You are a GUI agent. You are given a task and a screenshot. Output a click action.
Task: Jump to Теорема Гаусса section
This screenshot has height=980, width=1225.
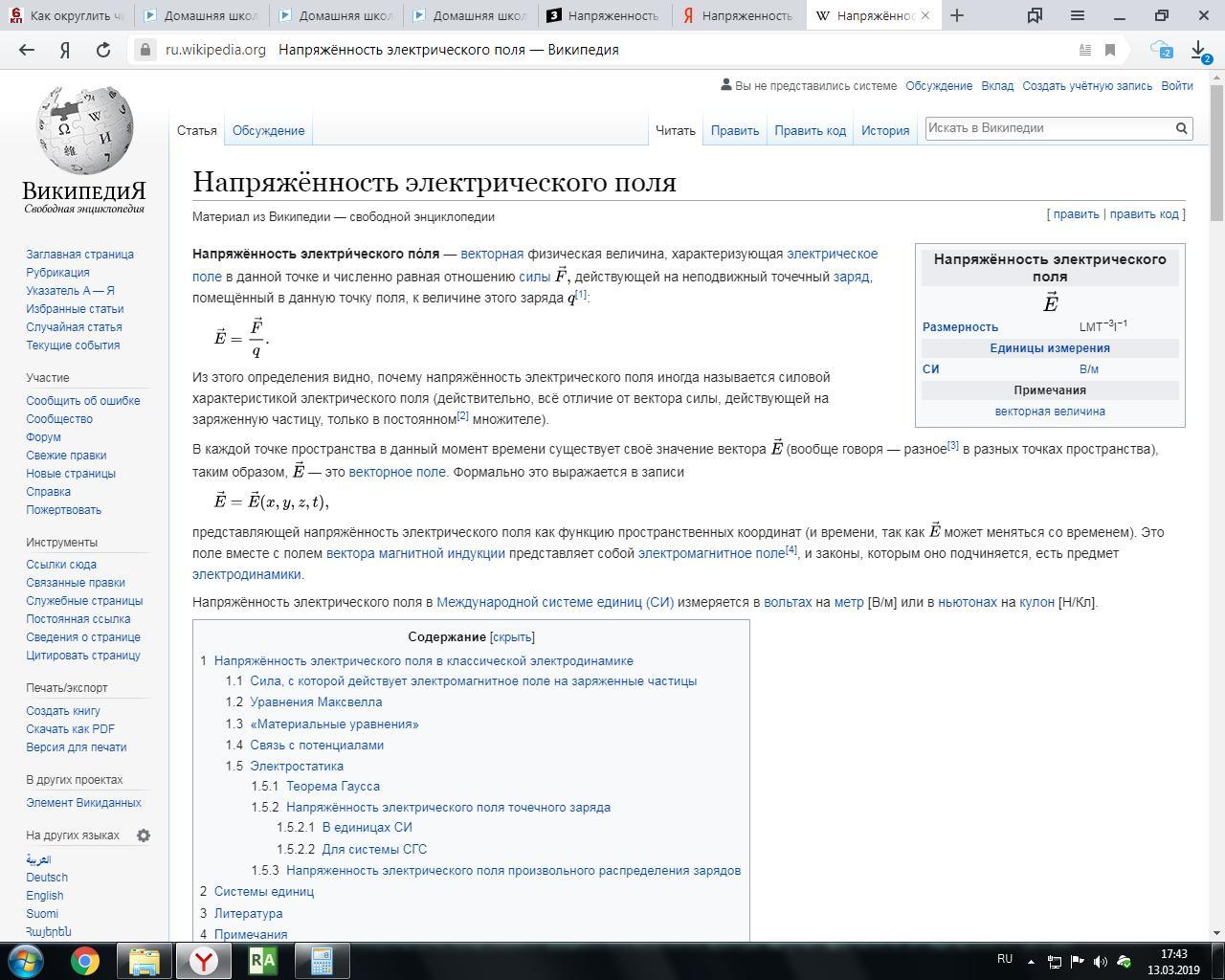[x=333, y=787]
